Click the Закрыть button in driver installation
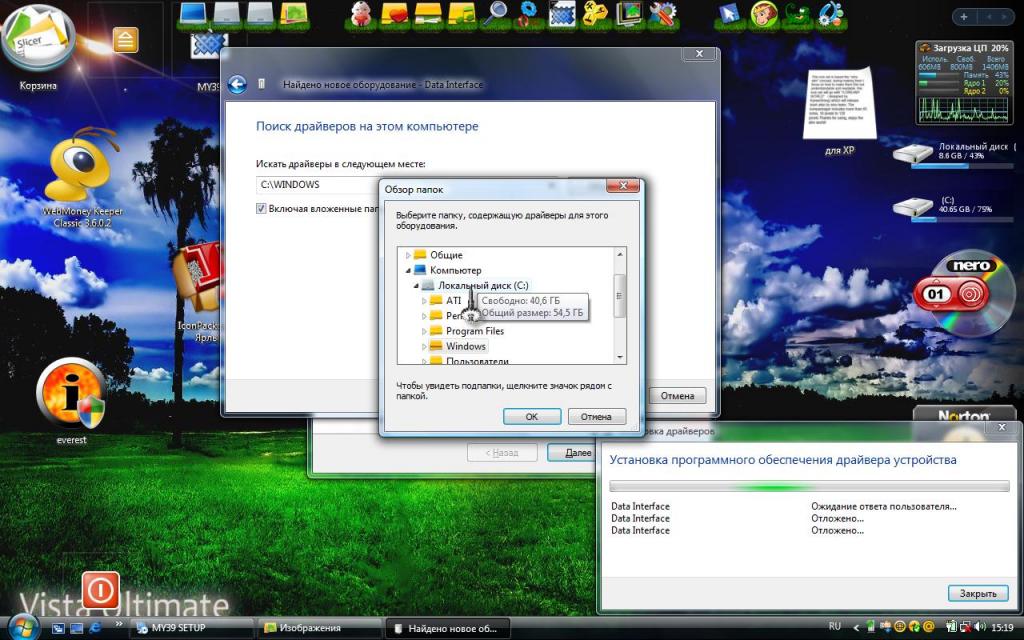This screenshot has width=1024, height=640. pos(977,593)
